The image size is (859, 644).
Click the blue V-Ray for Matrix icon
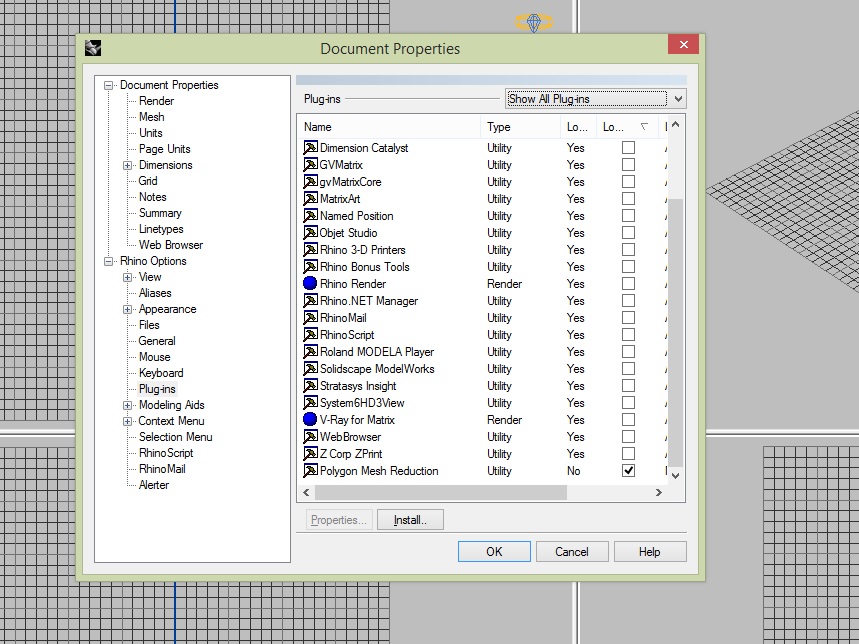point(310,419)
